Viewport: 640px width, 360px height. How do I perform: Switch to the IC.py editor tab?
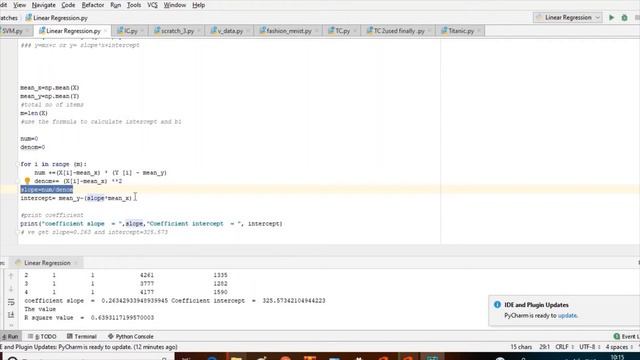point(131,31)
